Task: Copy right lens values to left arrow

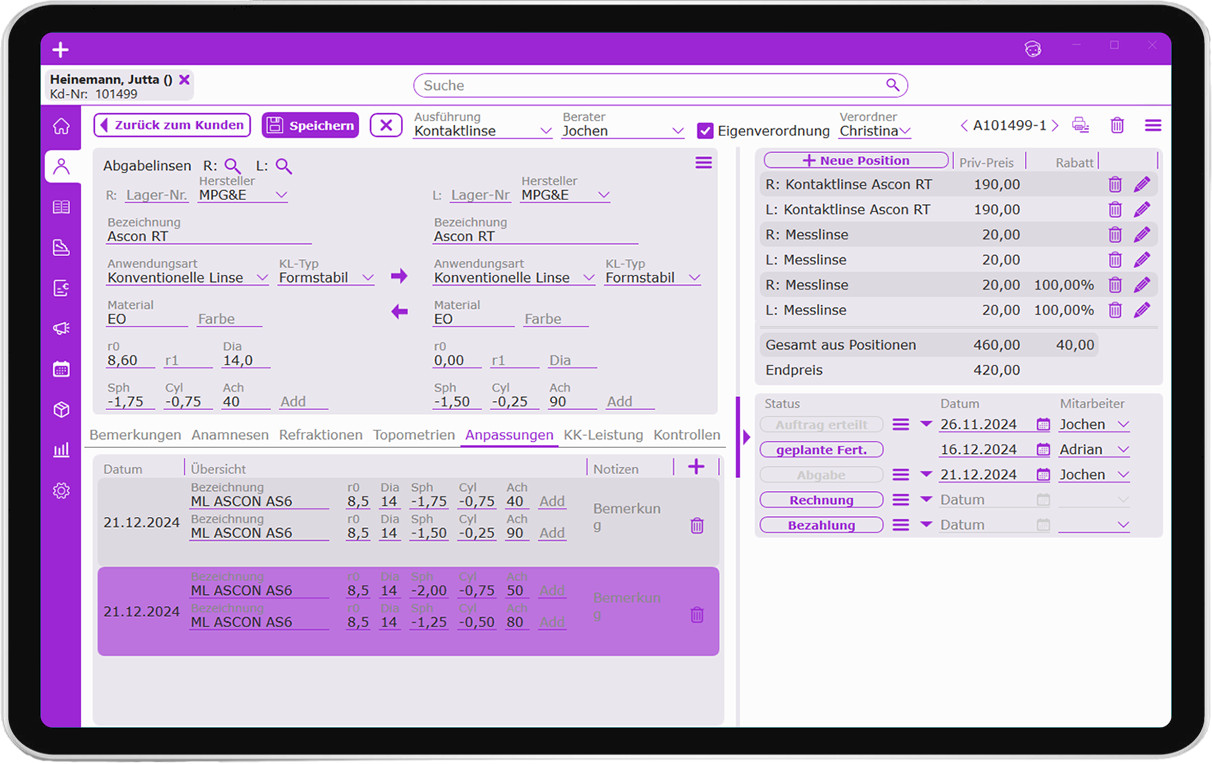Action: pyautogui.click(x=399, y=276)
